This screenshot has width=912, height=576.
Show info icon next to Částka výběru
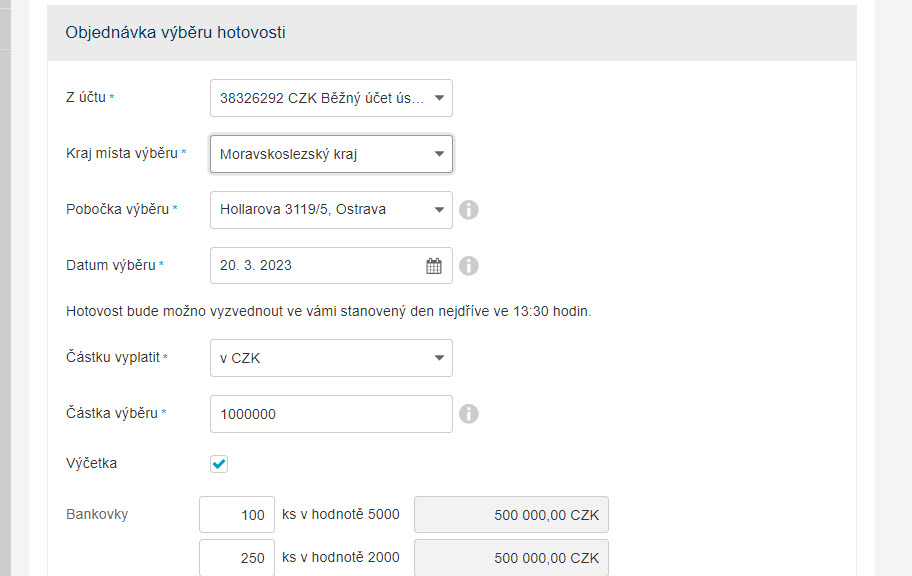click(469, 414)
